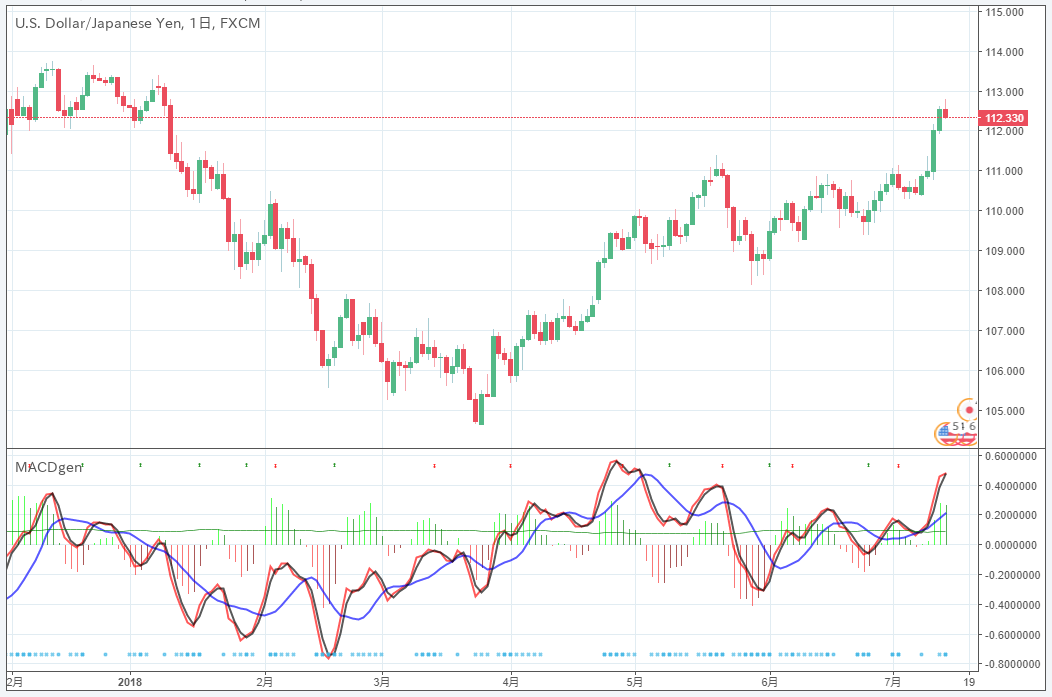Click the 0.0000000 MACD scale label

tap(1011, 545)
